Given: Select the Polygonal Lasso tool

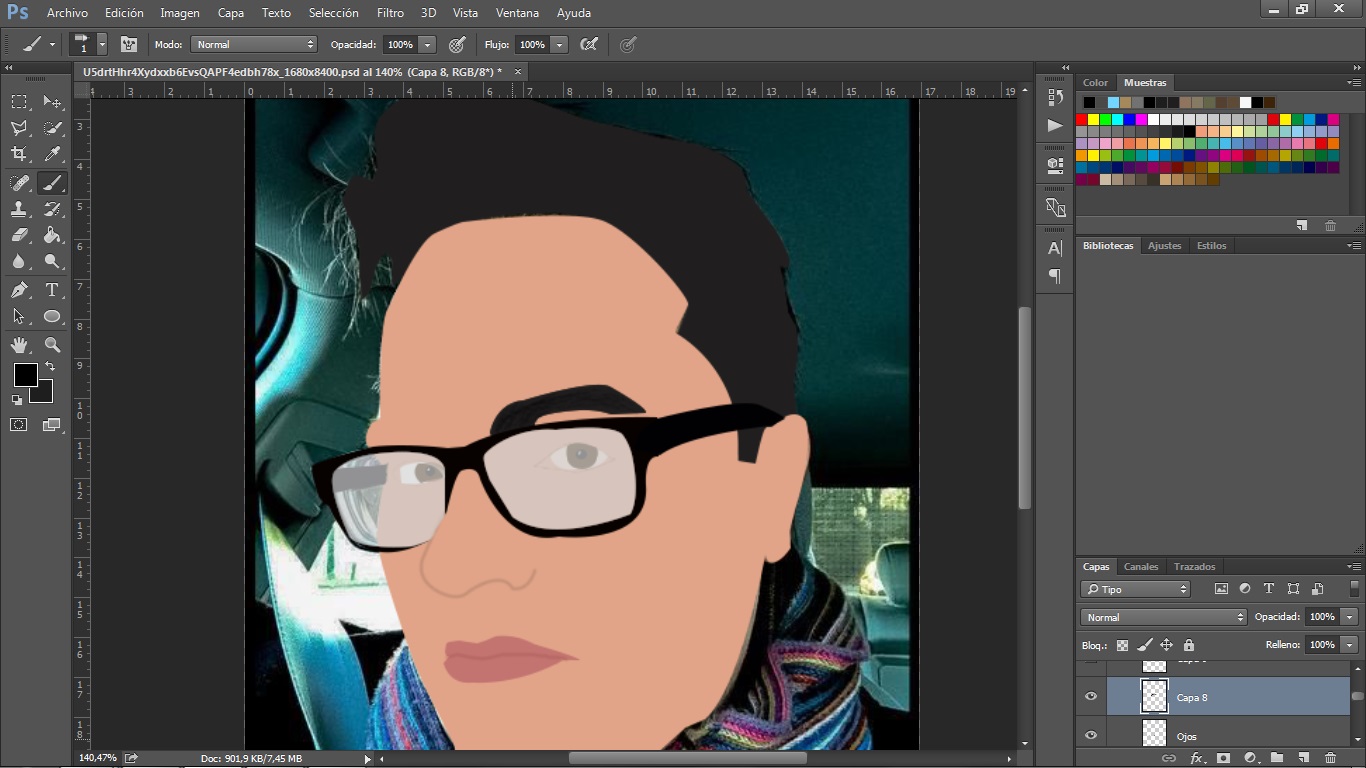Looking at the screenshot, I should [x=19, y=128].
